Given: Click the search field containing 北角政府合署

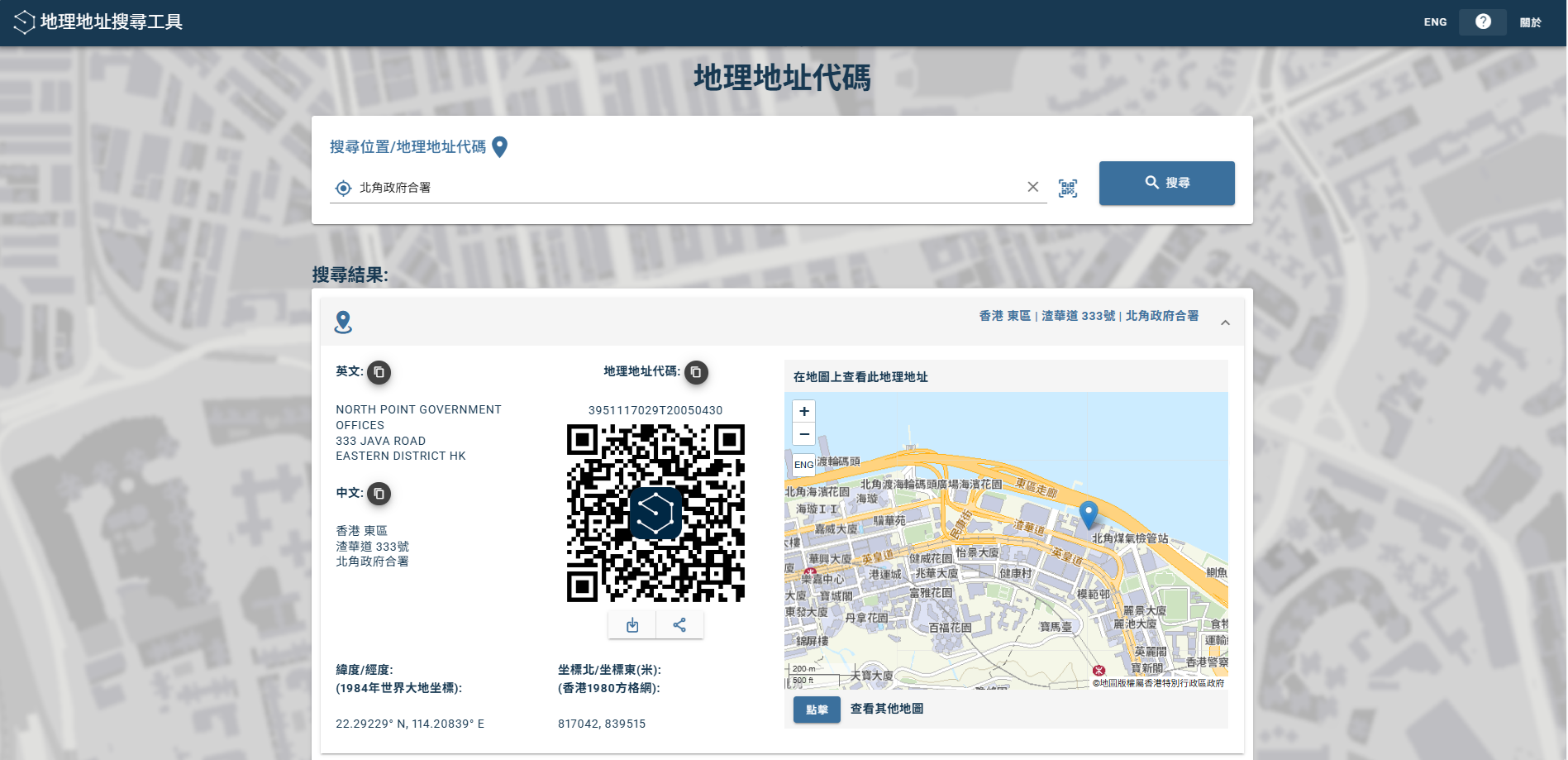Looking at the screenshot, I should coord(686,188).
